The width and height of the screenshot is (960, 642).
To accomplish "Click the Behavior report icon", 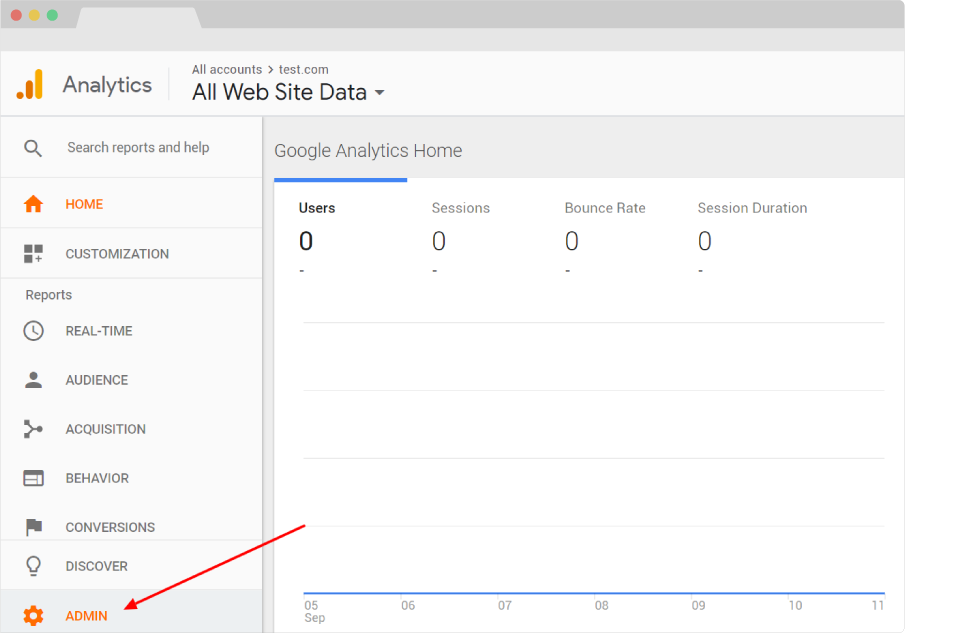I will [33, 477].
